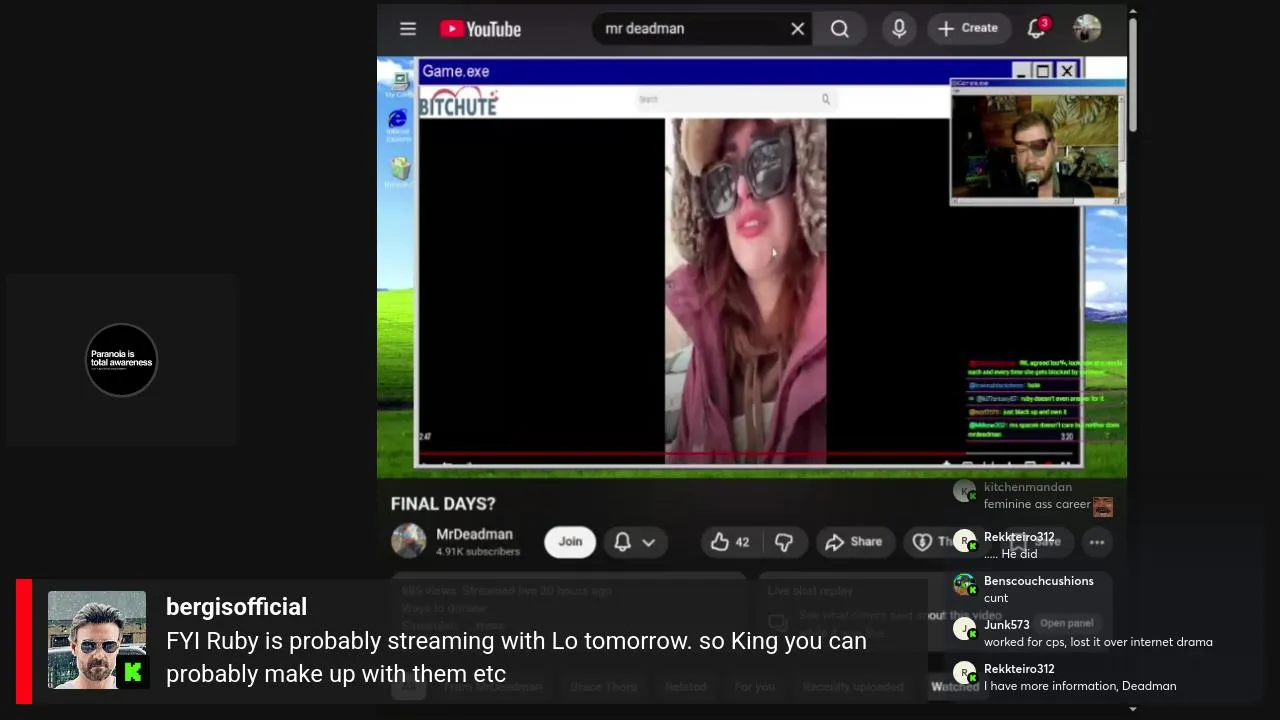Open the account avatar menu

[x=1086, y=28]
